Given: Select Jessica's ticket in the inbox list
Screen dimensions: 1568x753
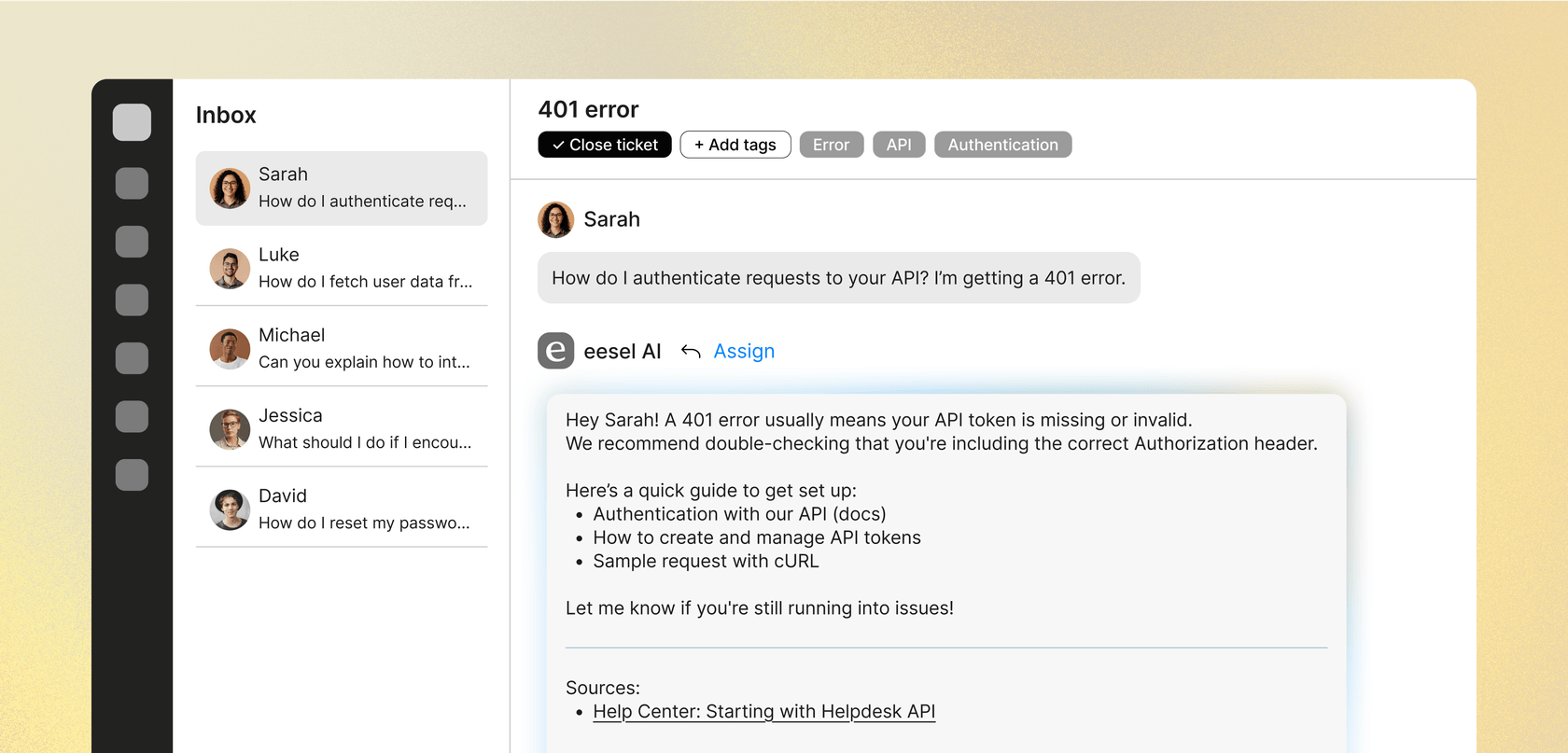Looking at the screenshot, I should coord(364,429).
